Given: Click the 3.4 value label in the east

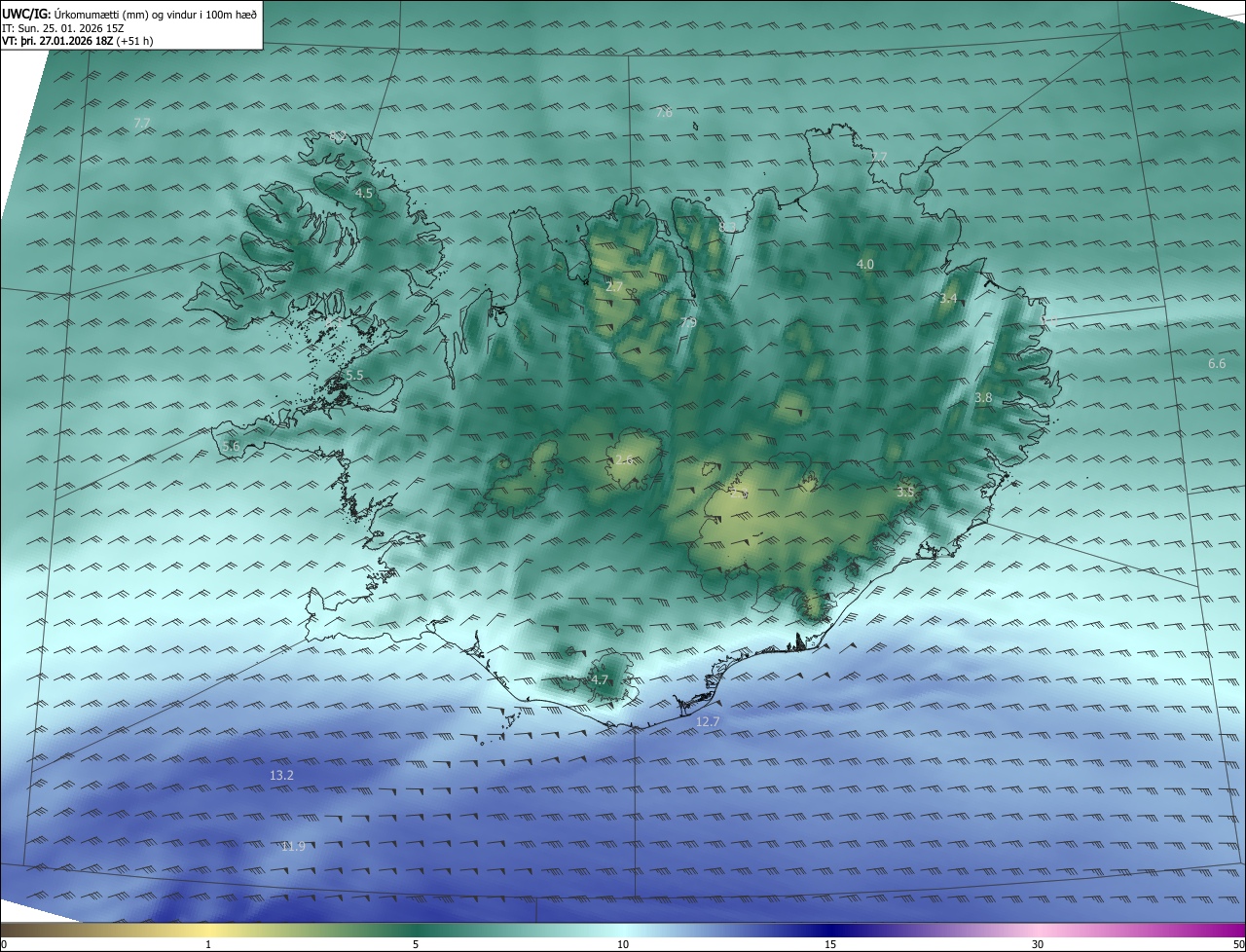Looking at the screenshot, I should pos(948,298).
